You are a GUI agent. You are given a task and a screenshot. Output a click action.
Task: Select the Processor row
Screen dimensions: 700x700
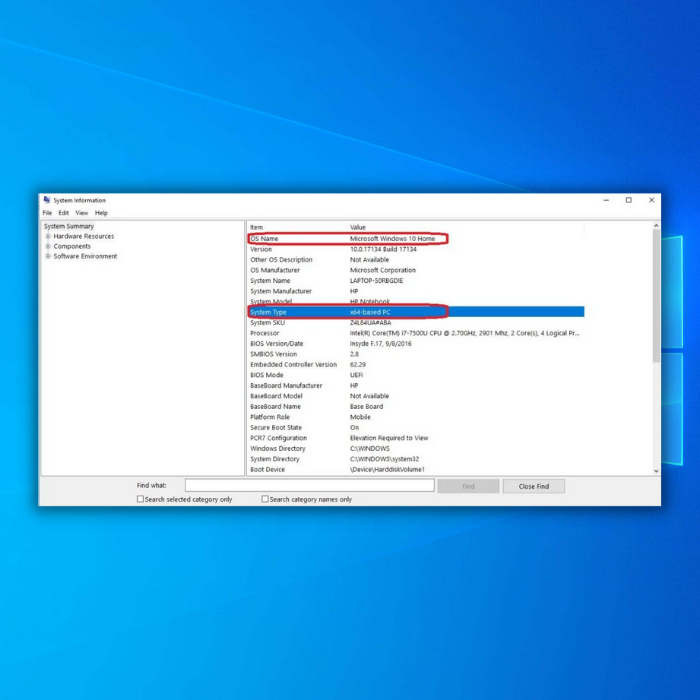416,333
